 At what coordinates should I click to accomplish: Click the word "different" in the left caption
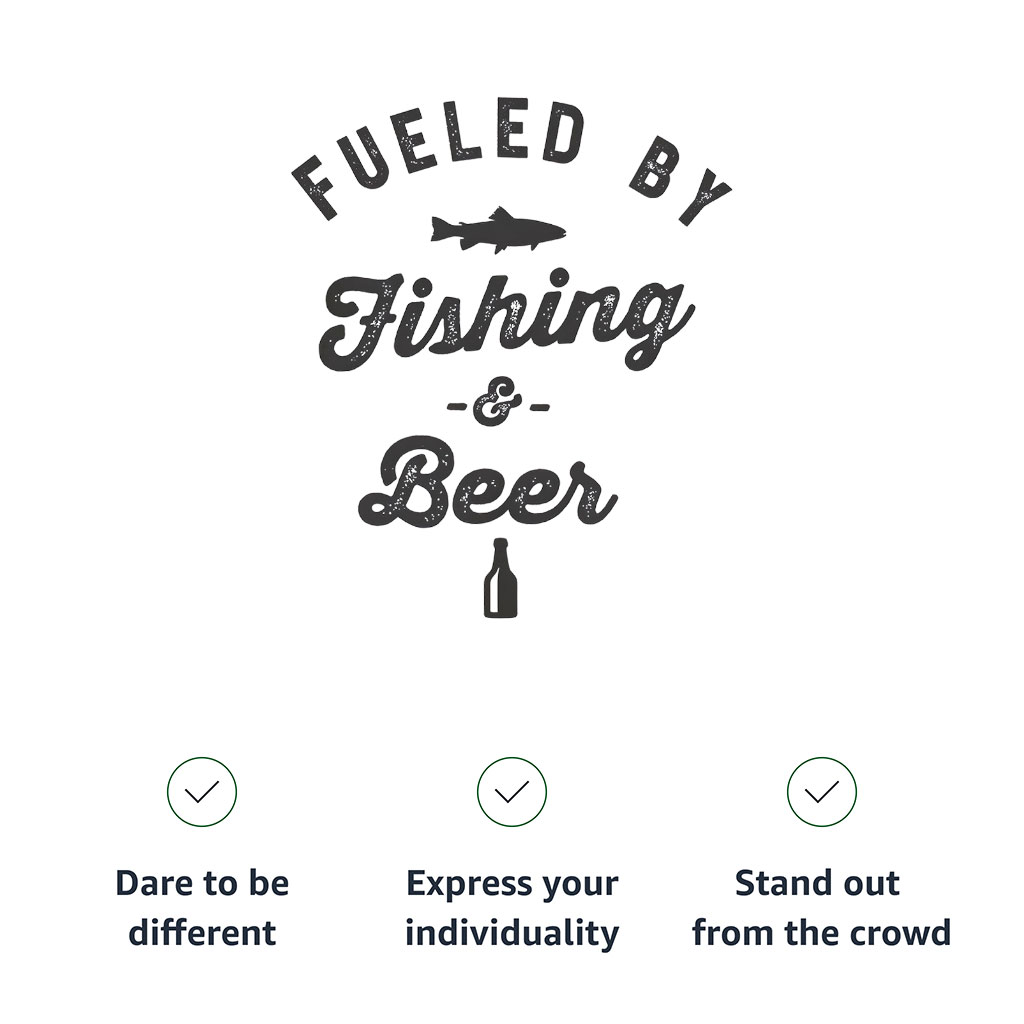pos(202,933)
